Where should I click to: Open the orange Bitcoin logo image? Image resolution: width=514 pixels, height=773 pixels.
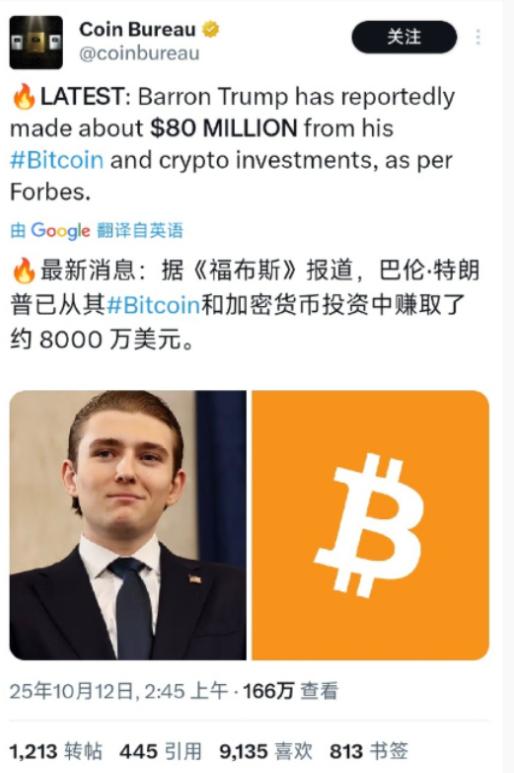tap(371, 525)
